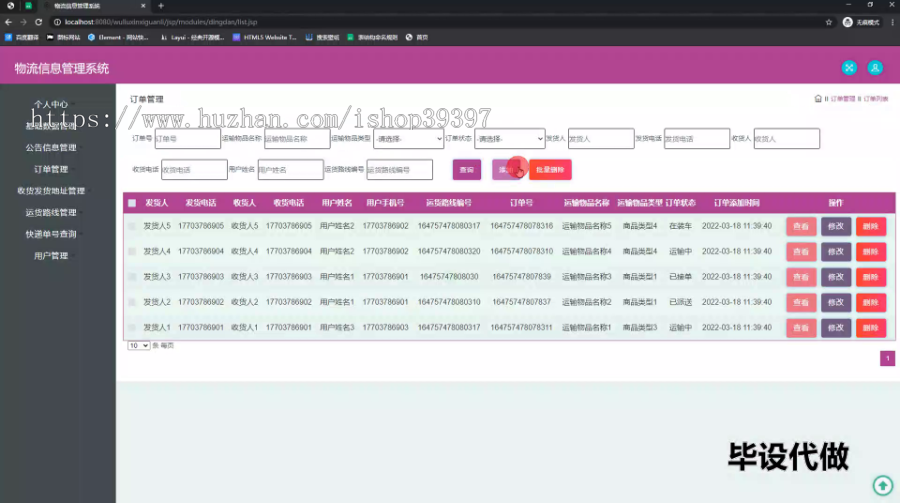Click the 订单状态 cell showing 在装车
This screenshot has height=503, width=900.
(x=680, y=226)
